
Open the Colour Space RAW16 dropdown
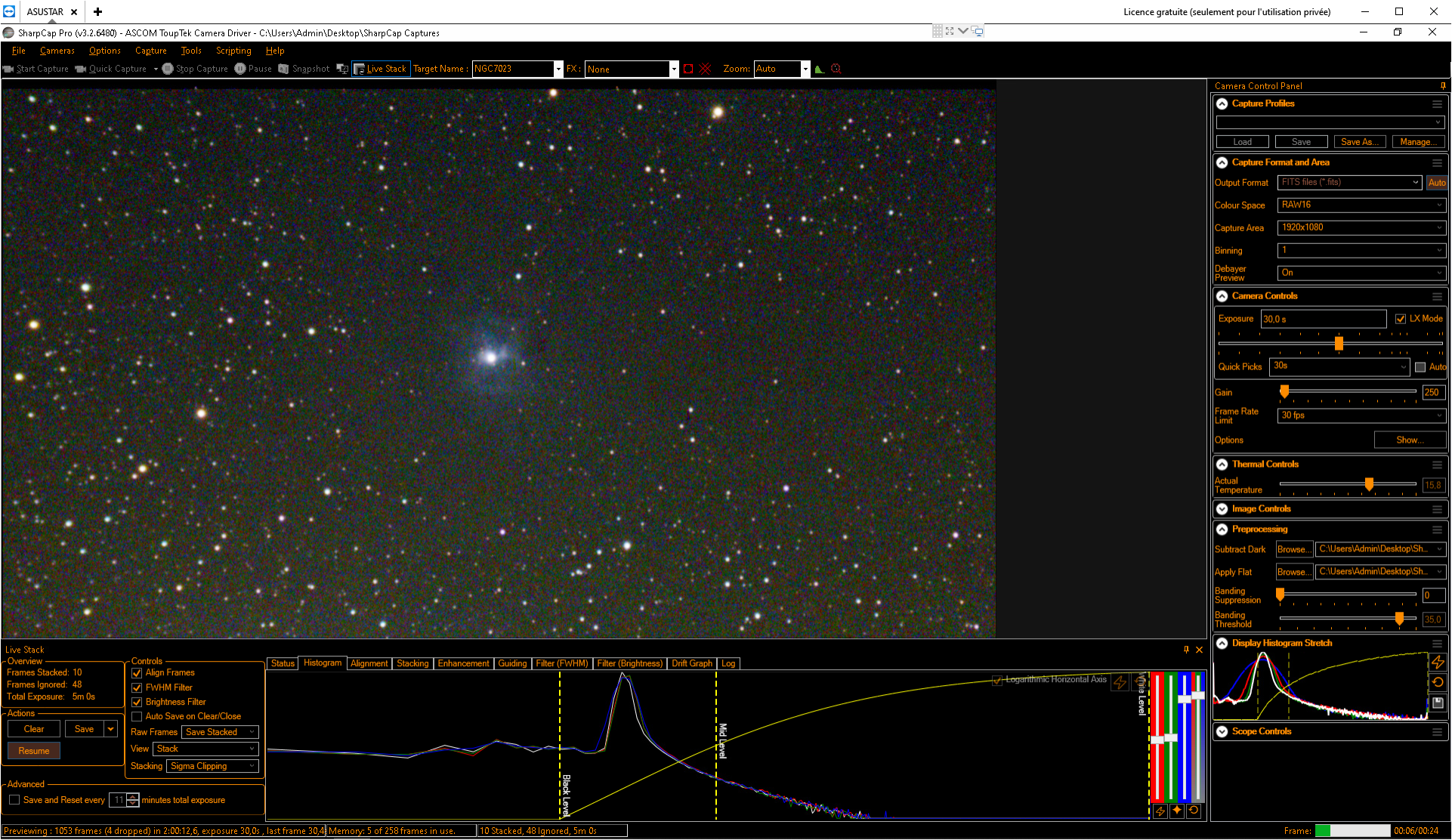[1361, 205]
